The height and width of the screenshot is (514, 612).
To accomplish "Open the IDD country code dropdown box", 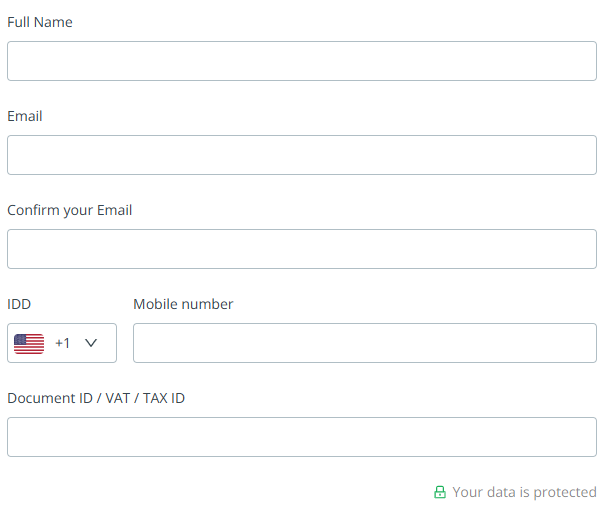I will [x=62, y=343].
